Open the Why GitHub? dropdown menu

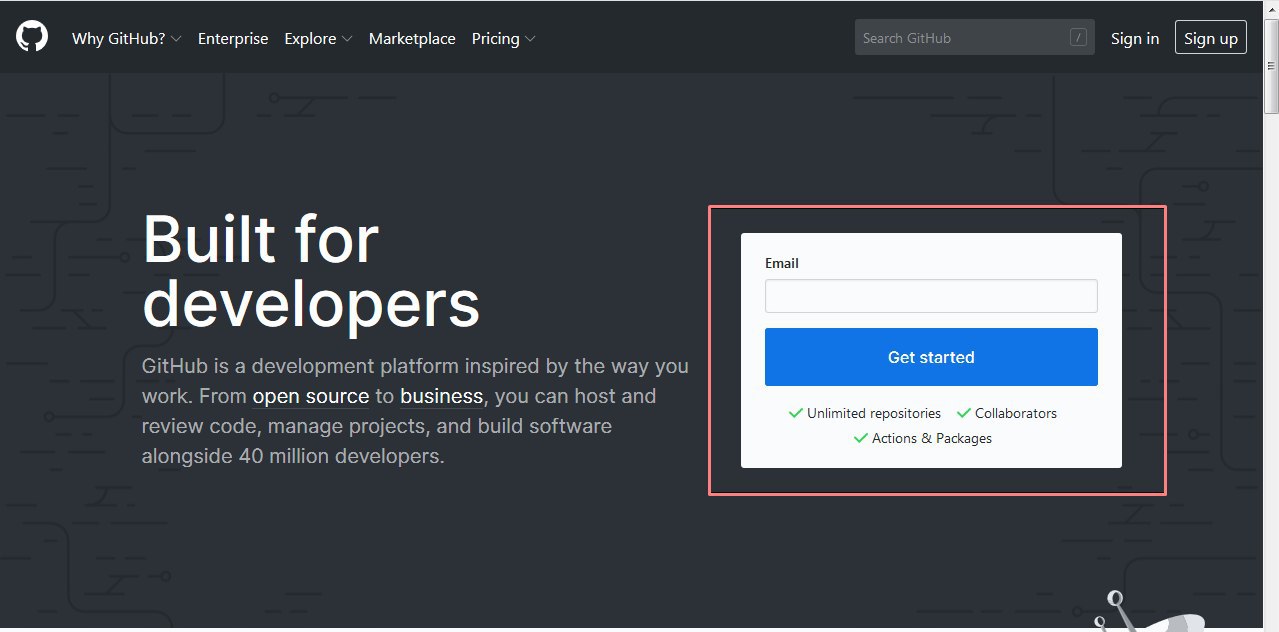[126, 38]
